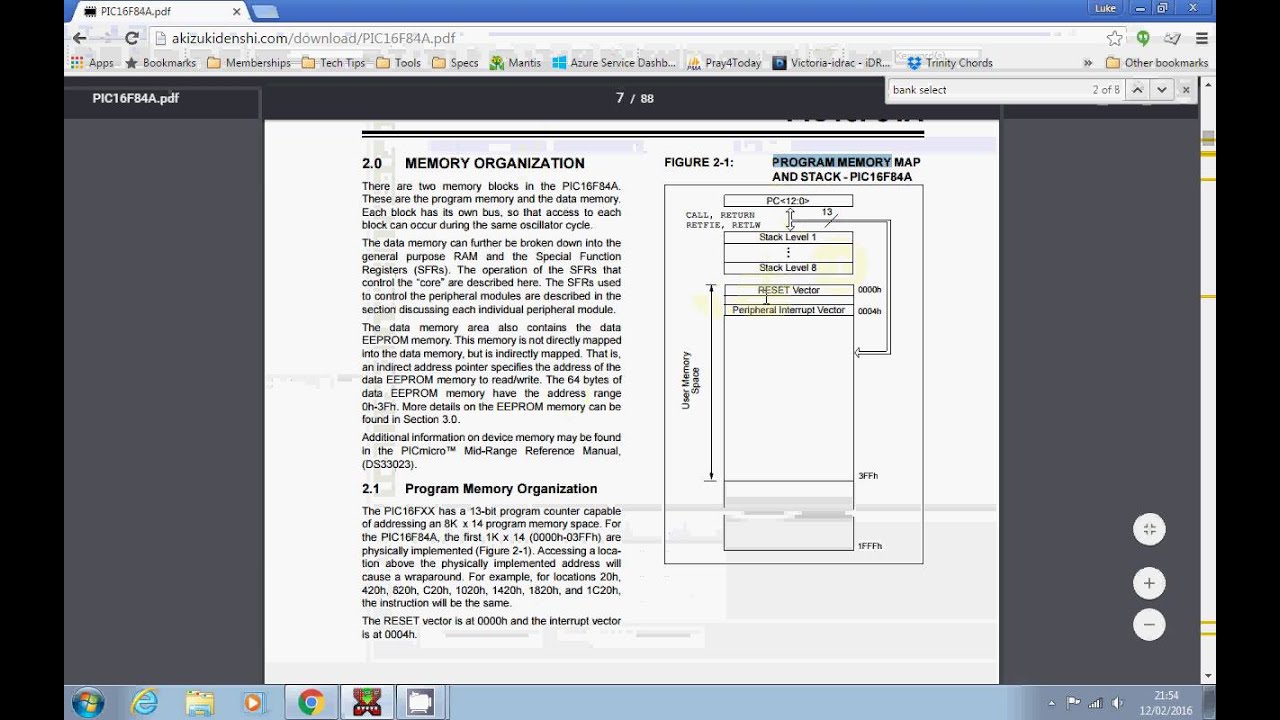Screen dimensions: 1280x720
Task: Click the 2.0 MEMORY ORGANIZATION heading
Action: pos(473,163)
